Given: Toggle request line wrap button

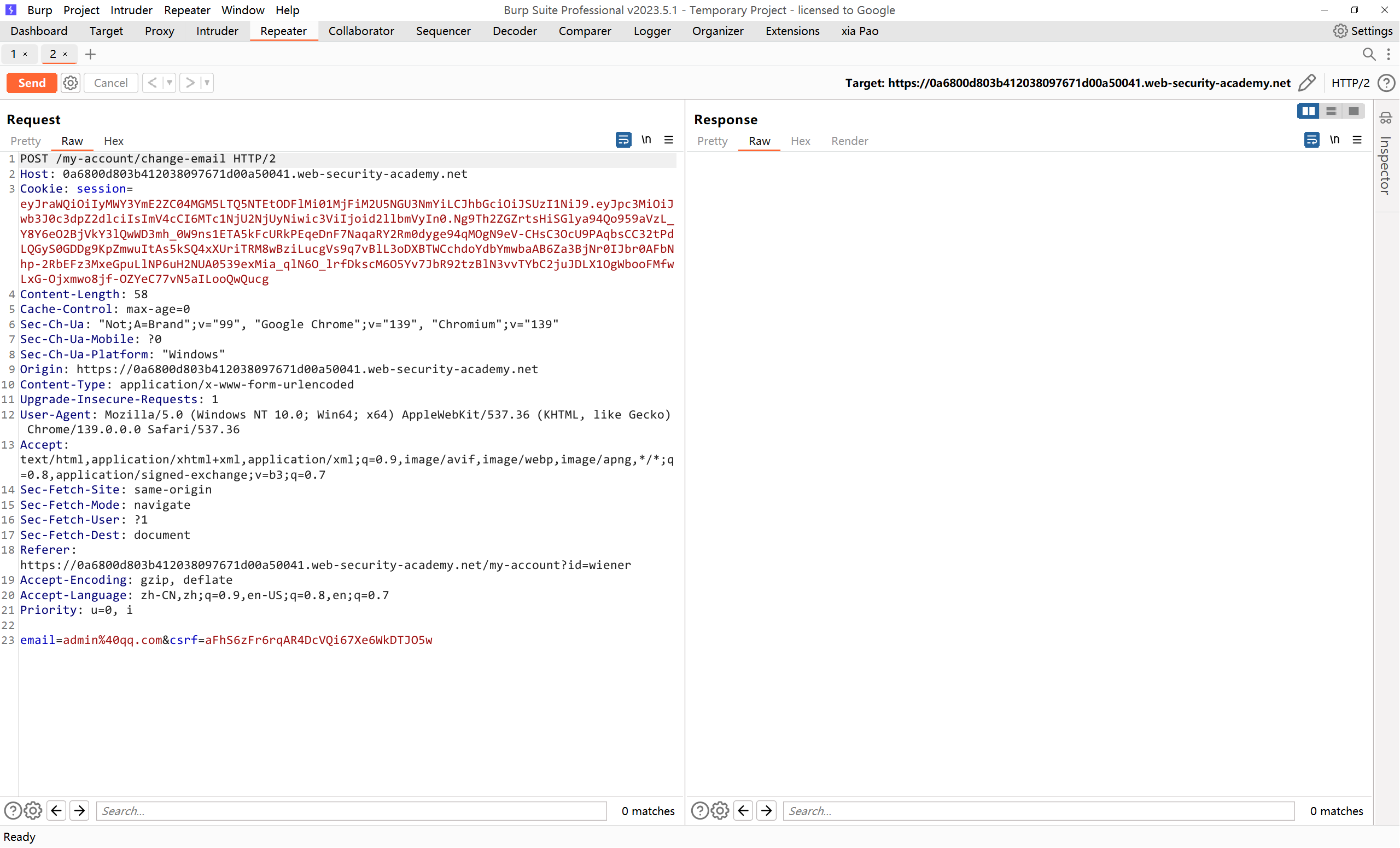Looking at the screenshot, I should (x=623, y=140).
